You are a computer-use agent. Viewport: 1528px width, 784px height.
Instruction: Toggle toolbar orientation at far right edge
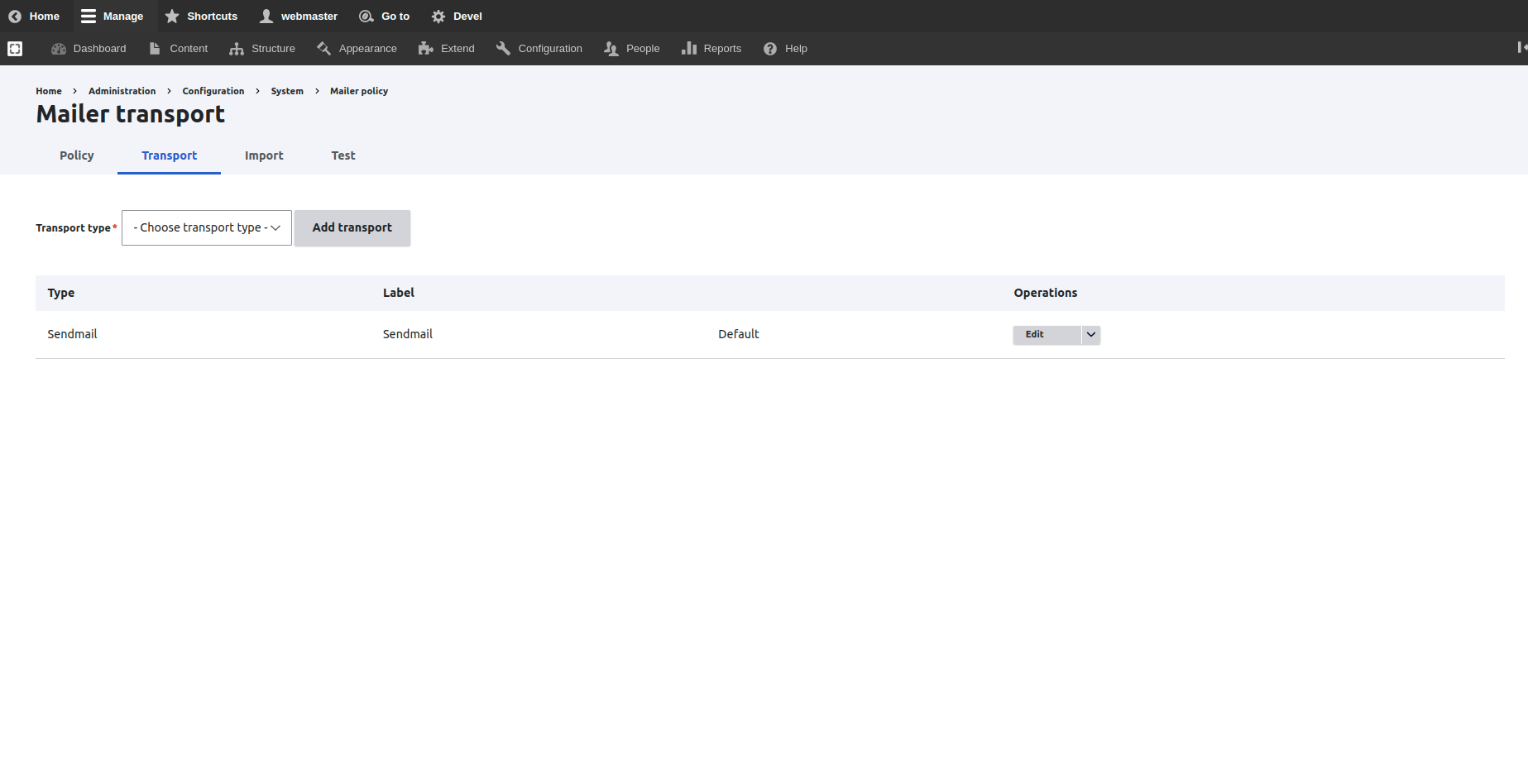pyautogui.click(x=1521, y=48)
